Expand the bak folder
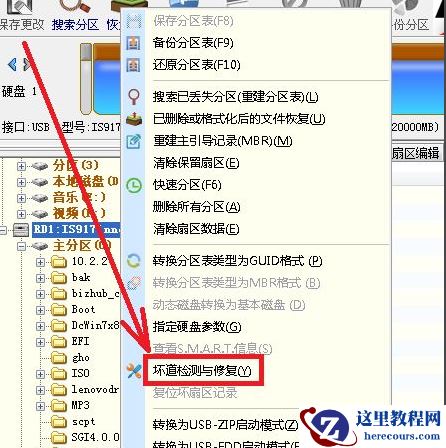Screen dimensions: 446x448 coord(40,278)
